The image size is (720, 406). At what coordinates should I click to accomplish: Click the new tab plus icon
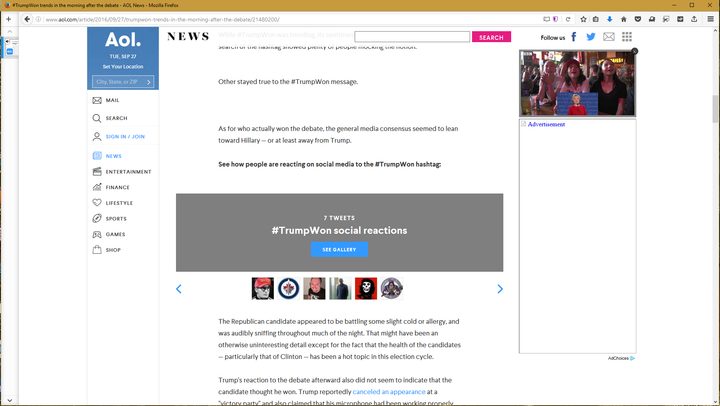click(8, 19)
